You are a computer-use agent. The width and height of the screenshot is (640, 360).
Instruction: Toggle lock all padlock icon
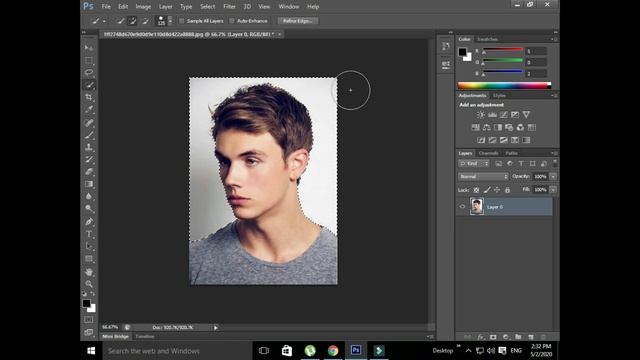click(507, 190)
